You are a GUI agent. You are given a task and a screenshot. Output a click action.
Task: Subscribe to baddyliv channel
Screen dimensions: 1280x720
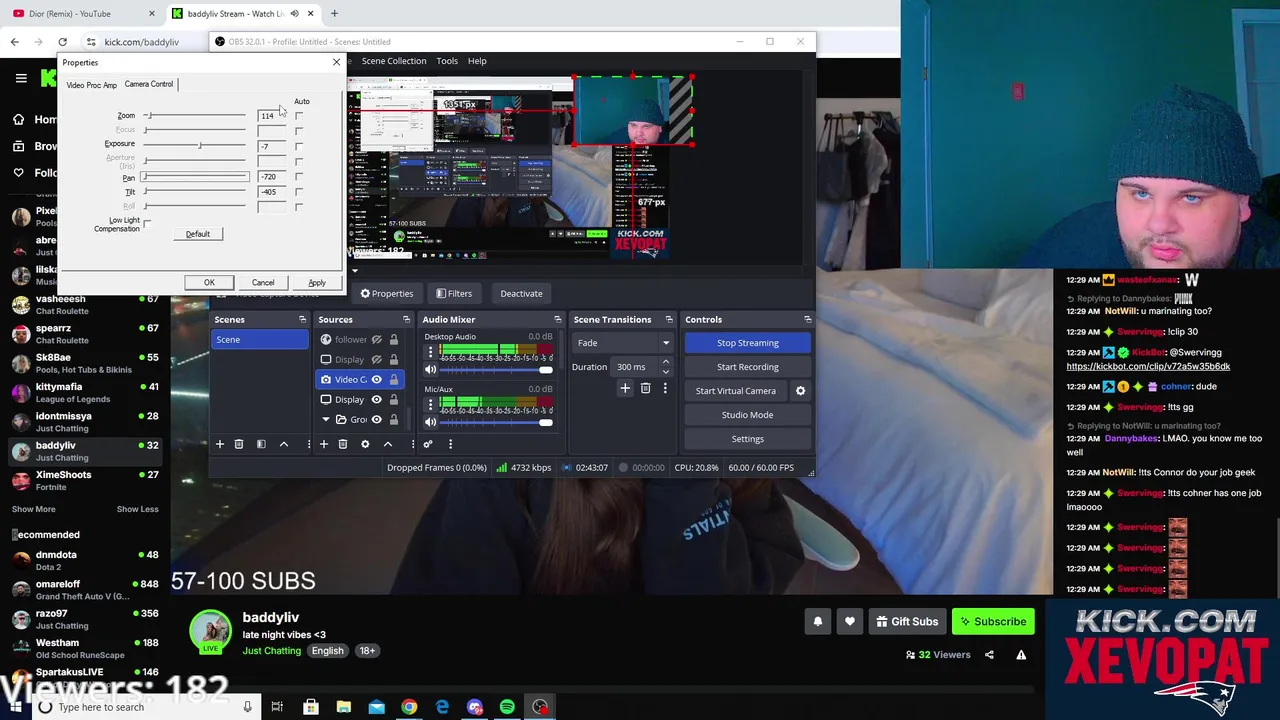pos(993,622)
